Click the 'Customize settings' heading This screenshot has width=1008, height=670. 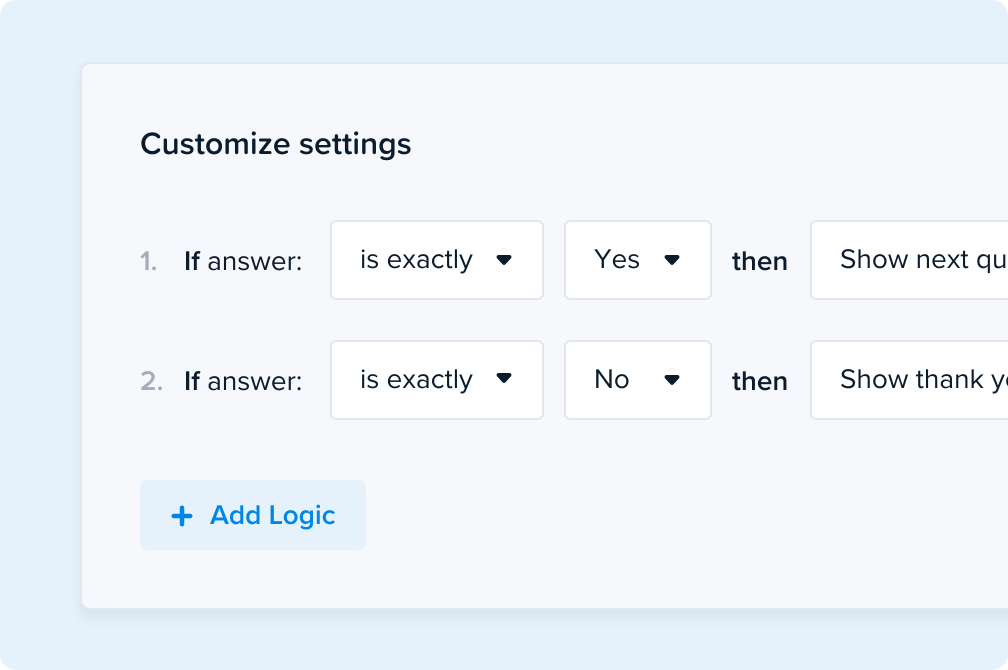[x=275, y=144]
